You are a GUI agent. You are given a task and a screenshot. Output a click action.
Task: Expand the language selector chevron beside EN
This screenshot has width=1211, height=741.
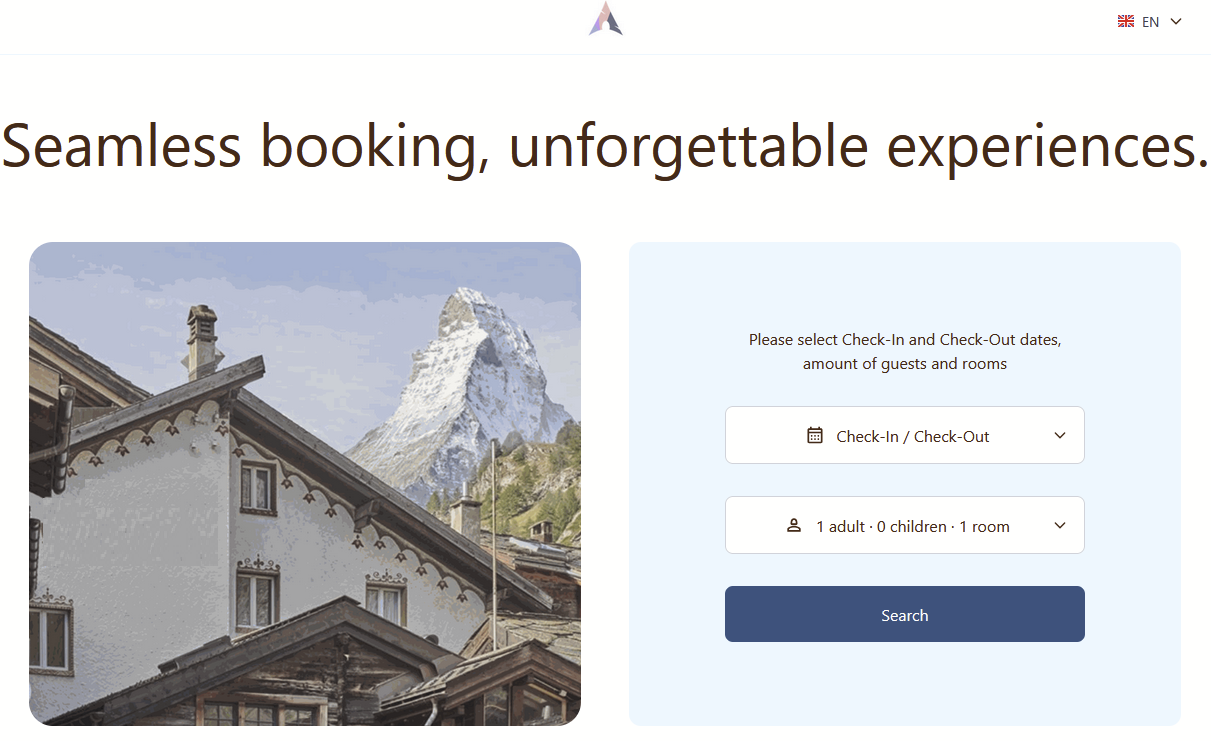pos(1176,21)
